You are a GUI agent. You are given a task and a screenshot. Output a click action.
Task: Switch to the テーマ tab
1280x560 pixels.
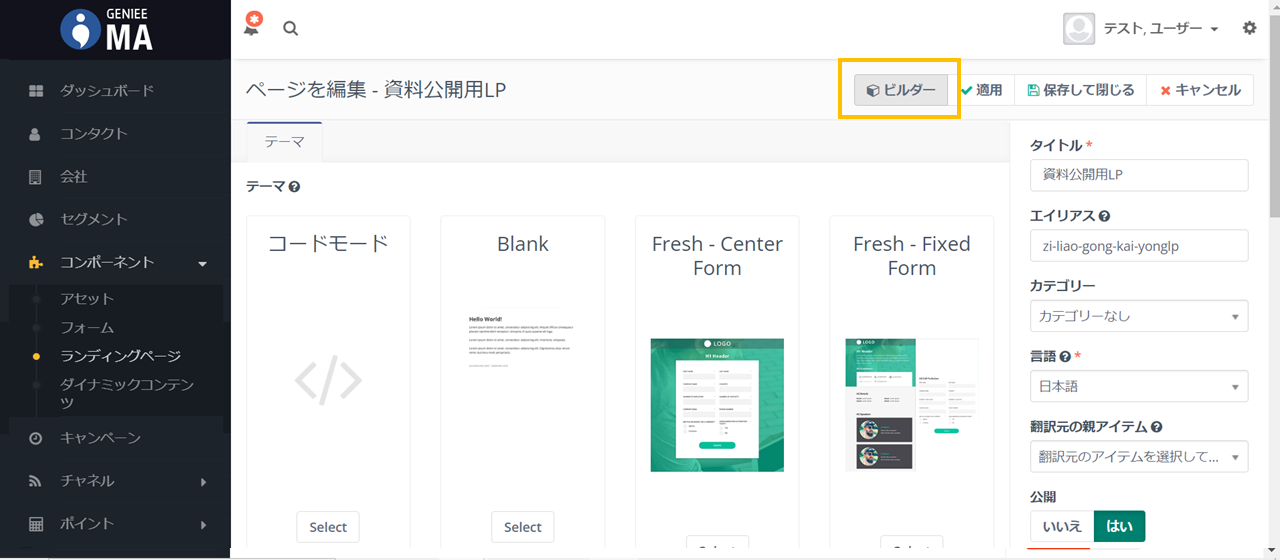(284, 142)
